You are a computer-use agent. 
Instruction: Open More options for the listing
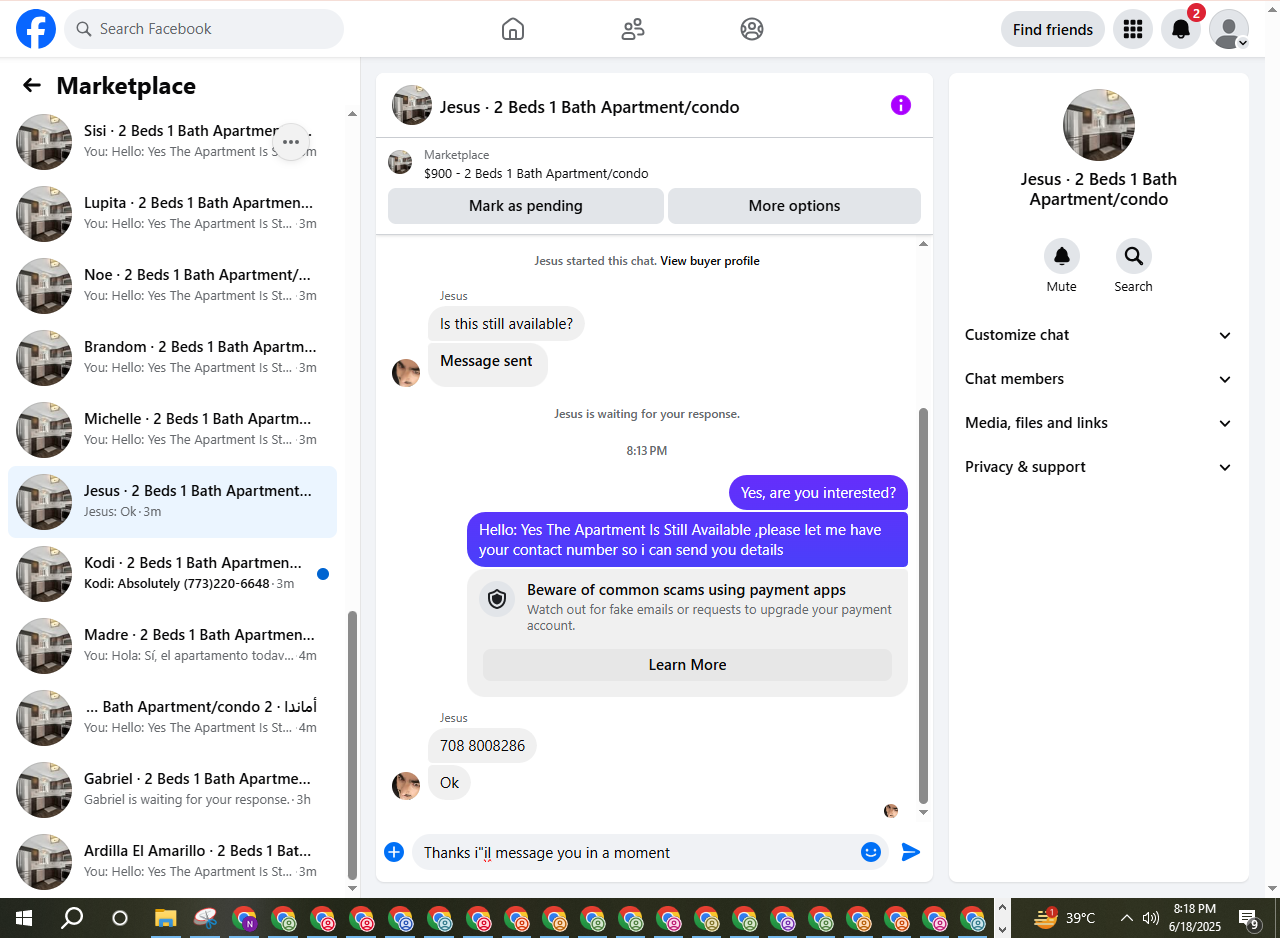tap(794, 206)
